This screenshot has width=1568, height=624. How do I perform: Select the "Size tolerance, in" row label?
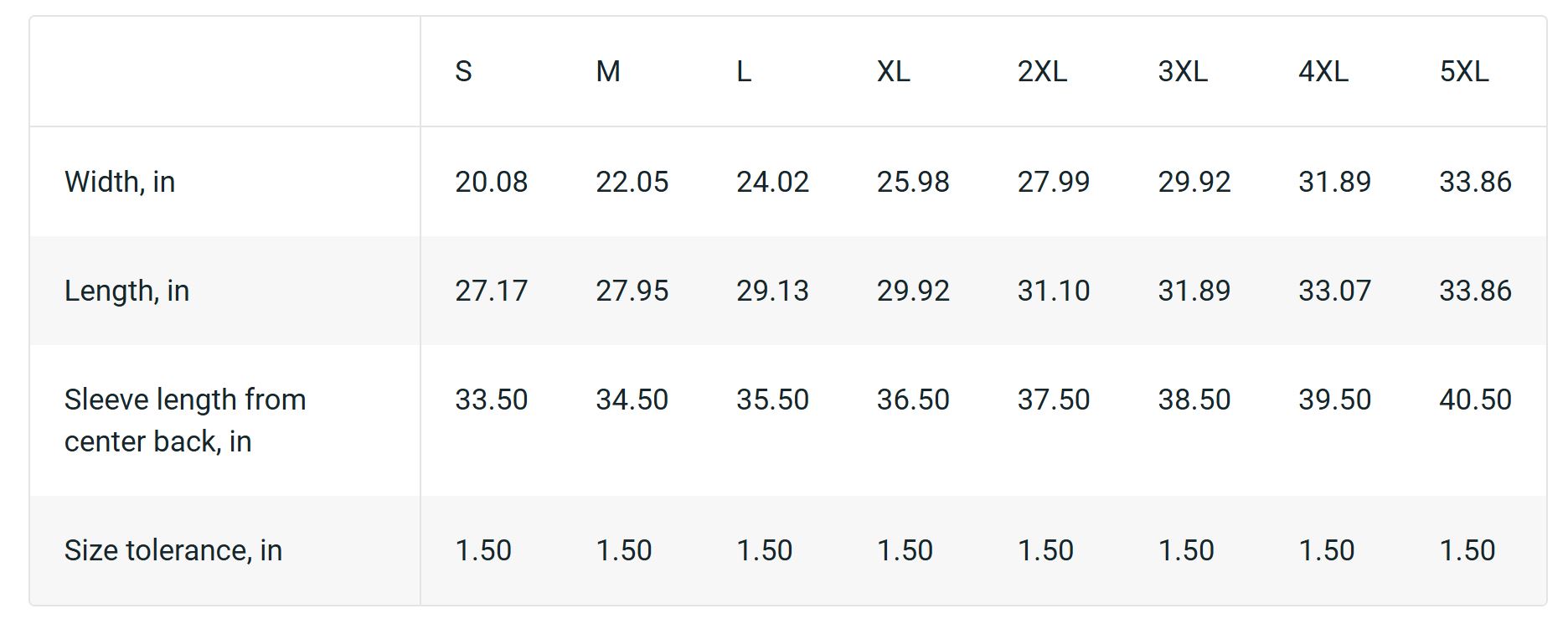pos(173,550)
